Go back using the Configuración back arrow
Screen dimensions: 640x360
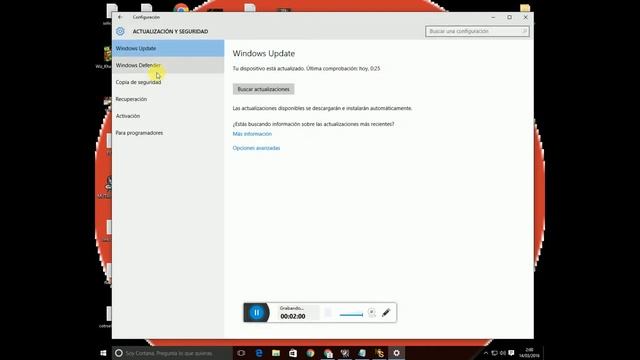[120, 17]
